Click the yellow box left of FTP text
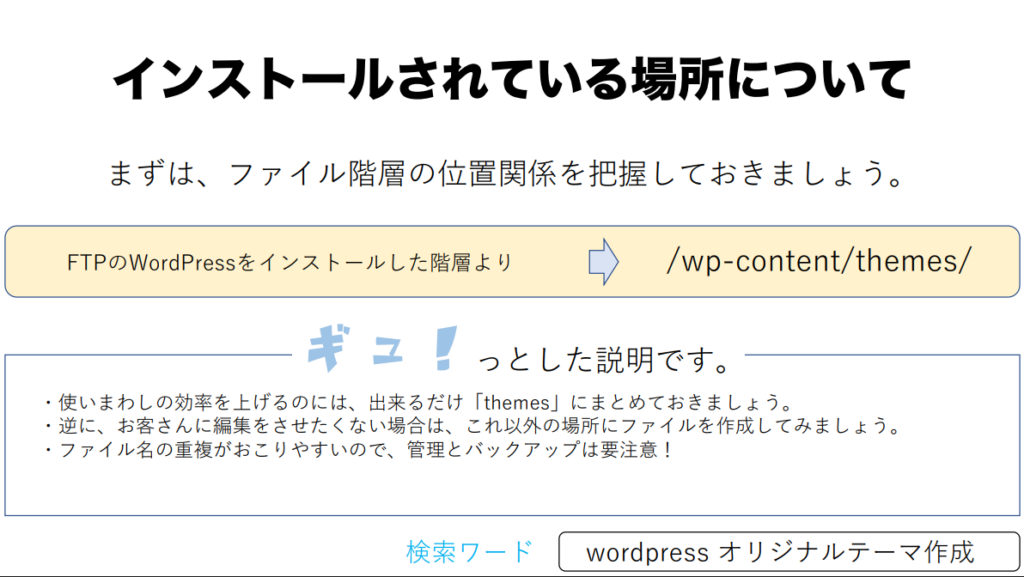This screenshot has height=577, width=1024. (35, 262)
